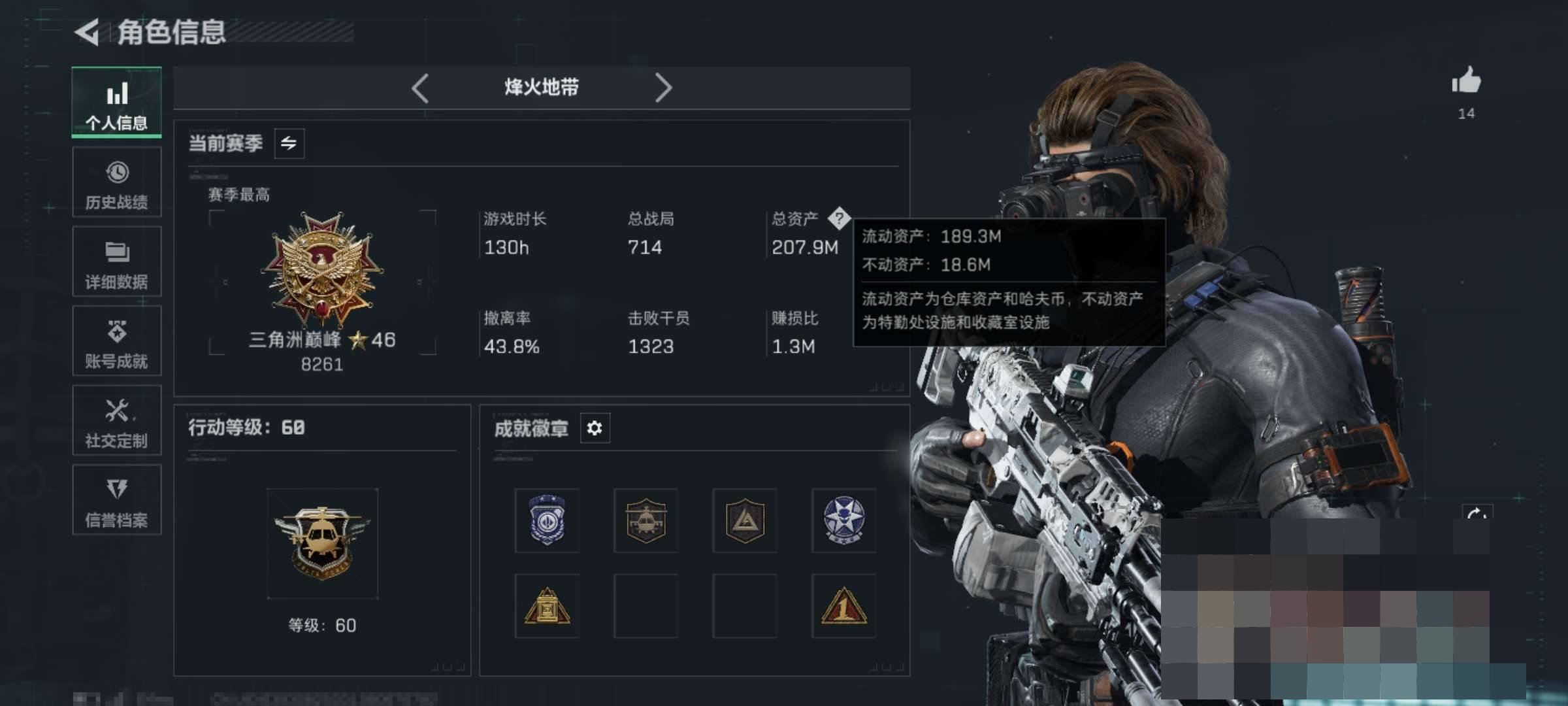Switch to the next mode with right chevron
The image size is (1568, 706).
(x=663, y=88)
